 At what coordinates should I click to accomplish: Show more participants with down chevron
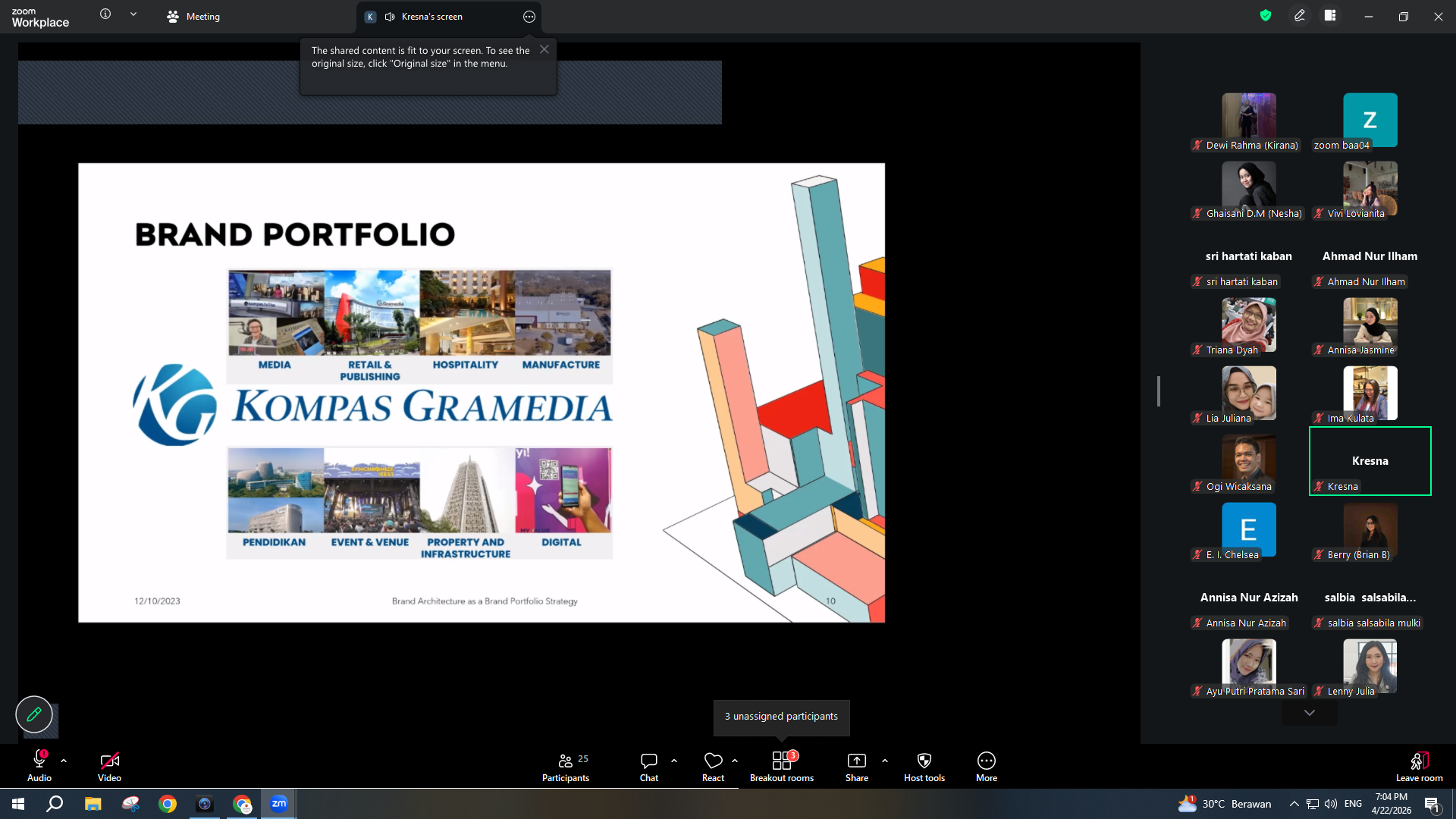click(1310, 713)
